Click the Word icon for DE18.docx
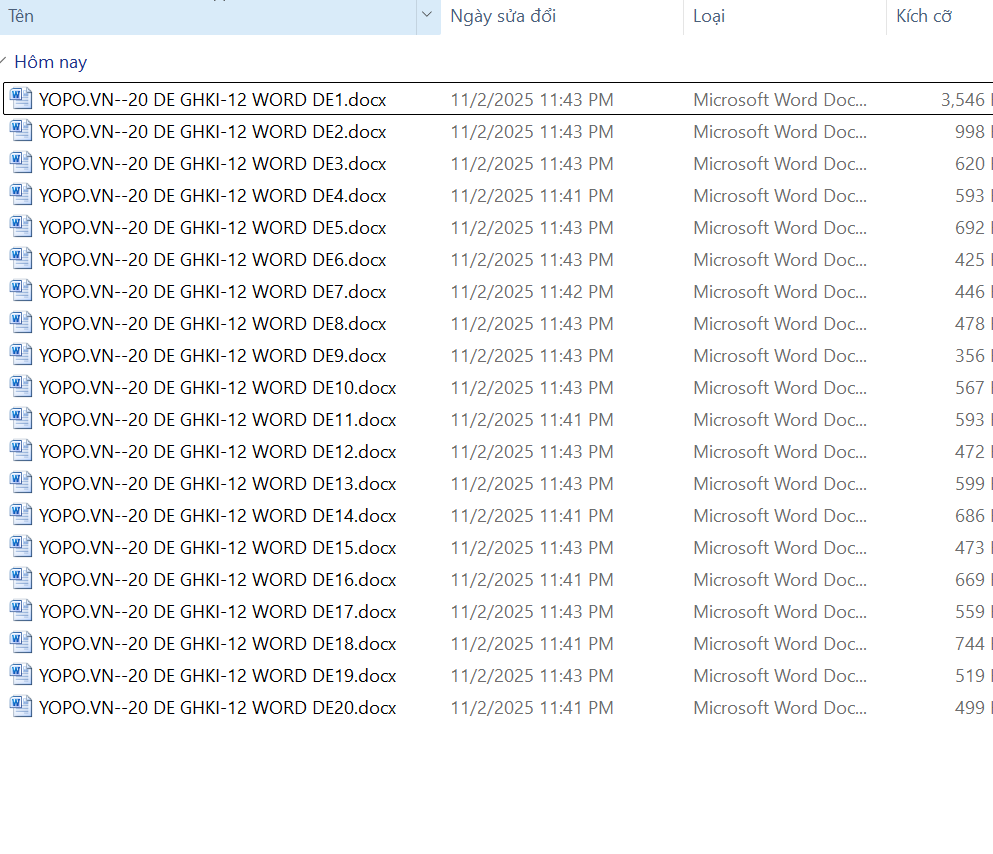This screenshot has width=993, height=854. pyautogui.click(x=21, y=643)
